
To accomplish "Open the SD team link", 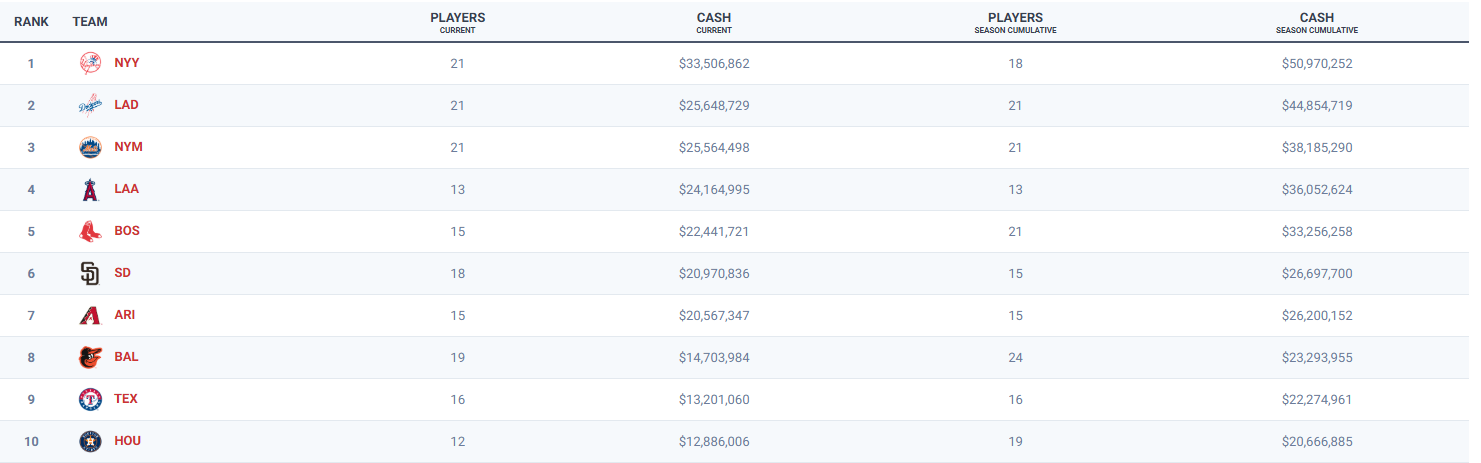I will point(122,273).
